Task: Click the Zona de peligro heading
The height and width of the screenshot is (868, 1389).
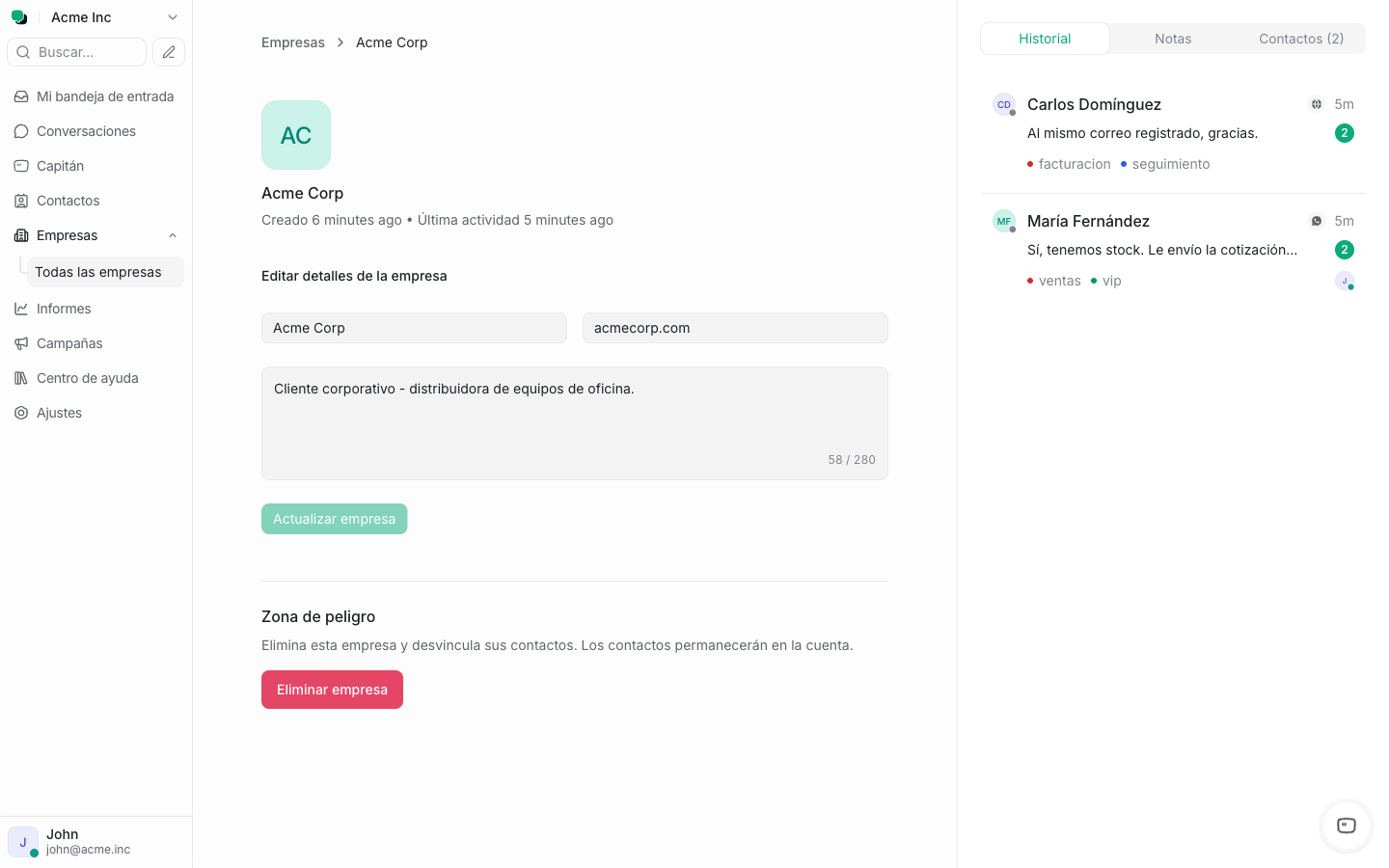Action: 318,616
